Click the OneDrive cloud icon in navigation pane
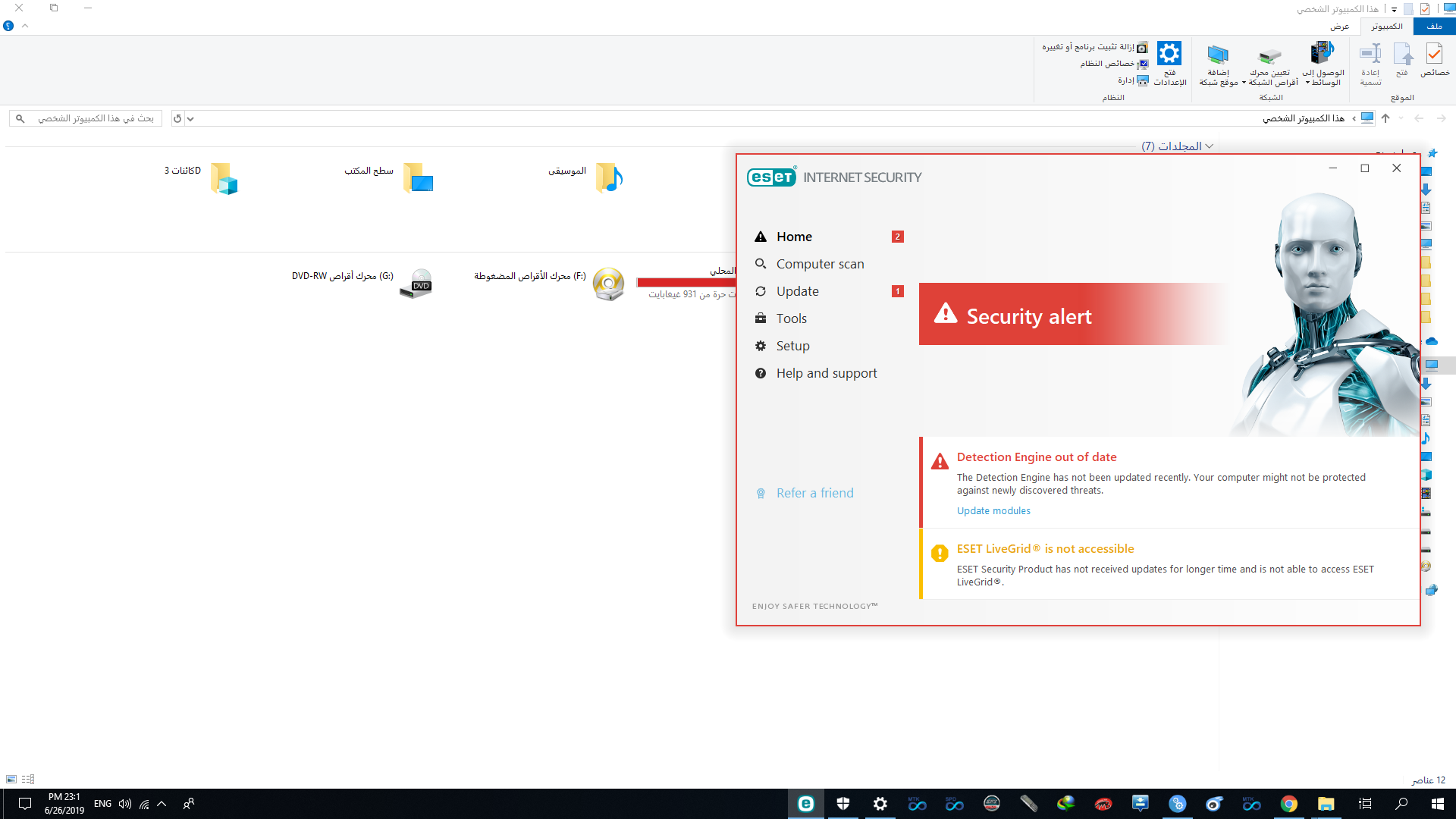The image size is (1456, 819). click(1431, 342)
